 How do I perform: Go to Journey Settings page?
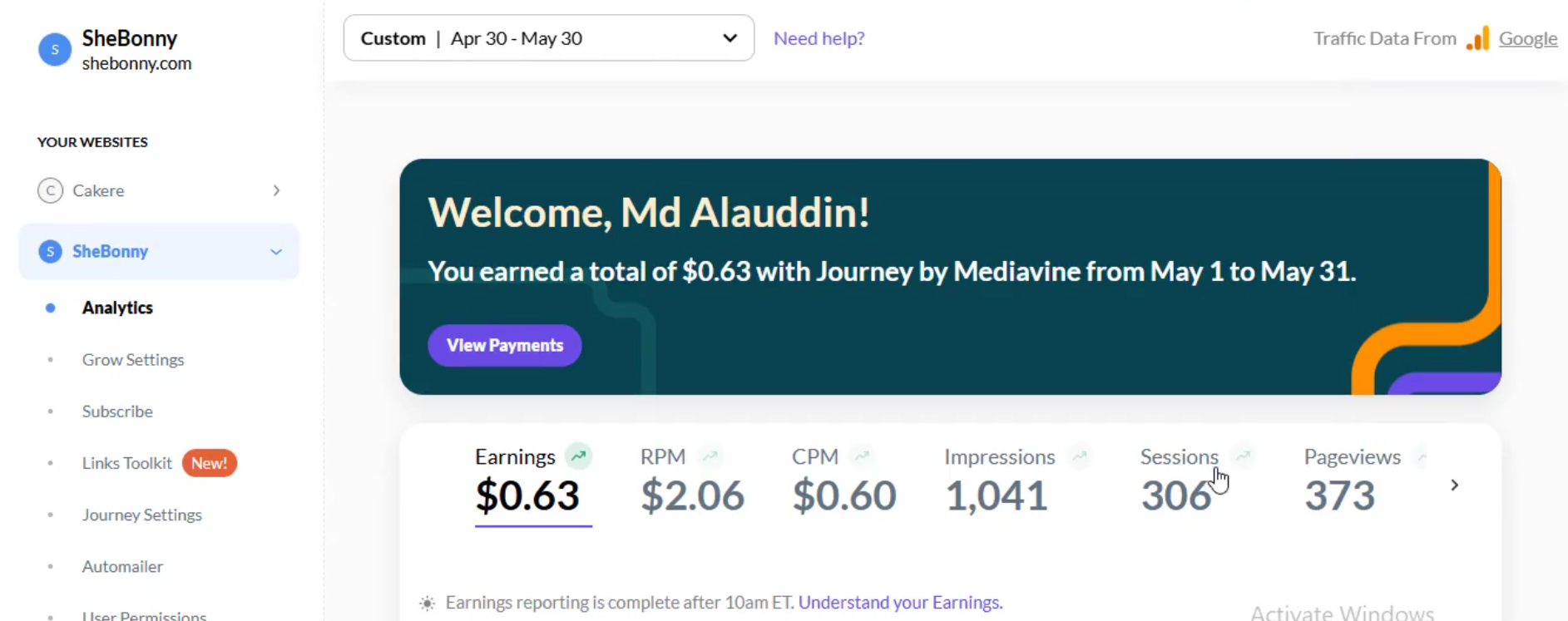click(142, 515)
